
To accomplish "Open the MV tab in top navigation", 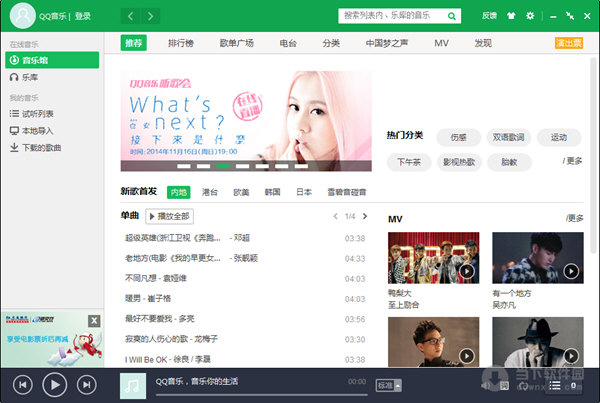I will pos(441,43).
